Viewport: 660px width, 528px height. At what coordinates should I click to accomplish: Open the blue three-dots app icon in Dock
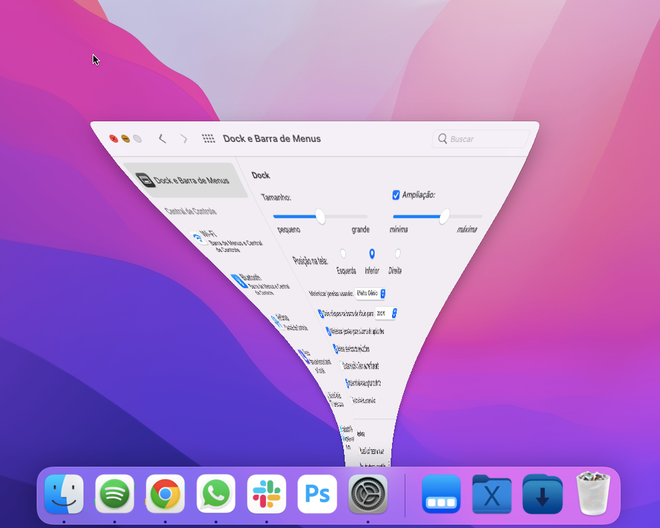coord(441,494)
